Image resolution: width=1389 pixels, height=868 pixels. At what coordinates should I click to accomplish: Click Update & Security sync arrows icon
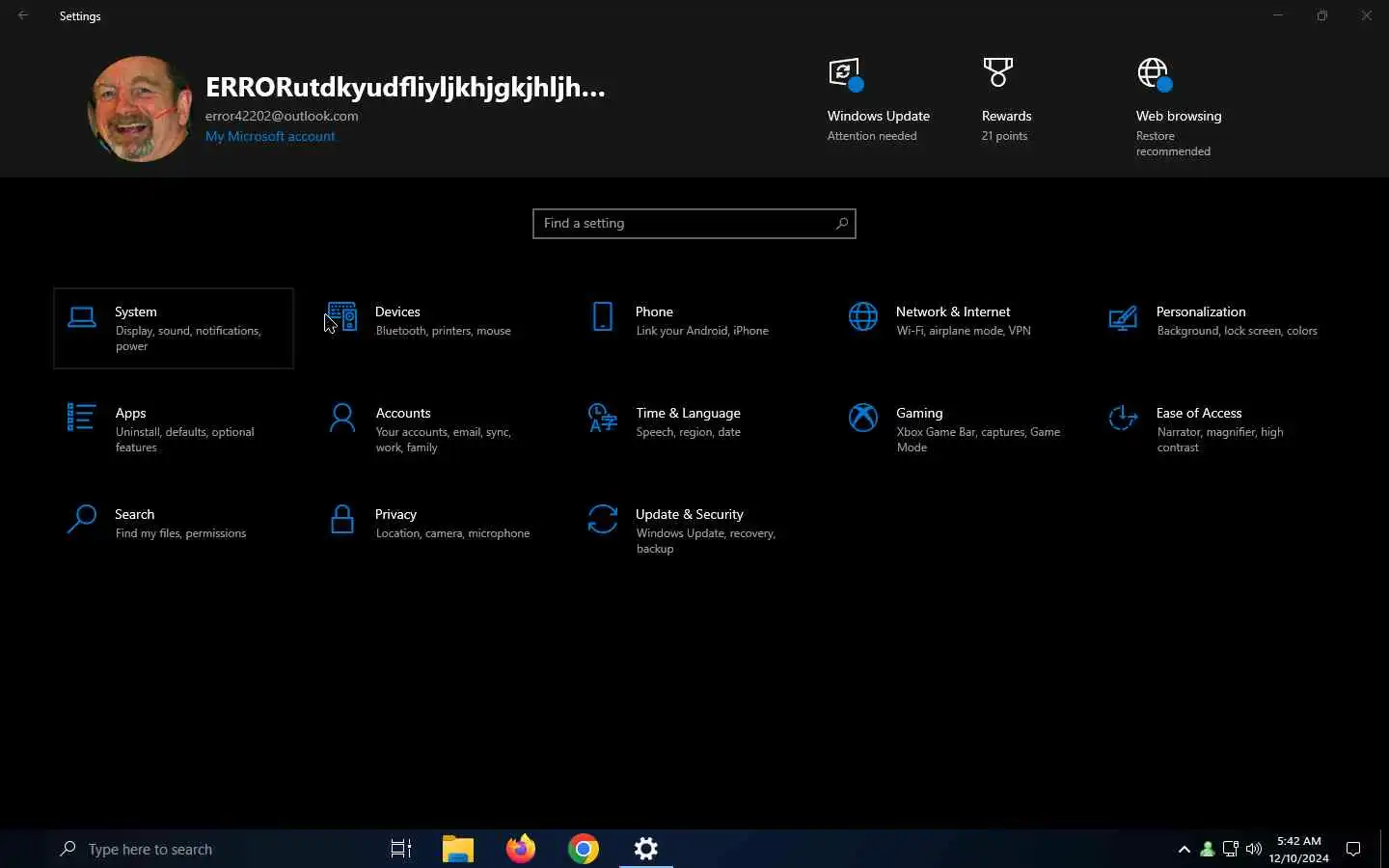click(x=603, y=519)
